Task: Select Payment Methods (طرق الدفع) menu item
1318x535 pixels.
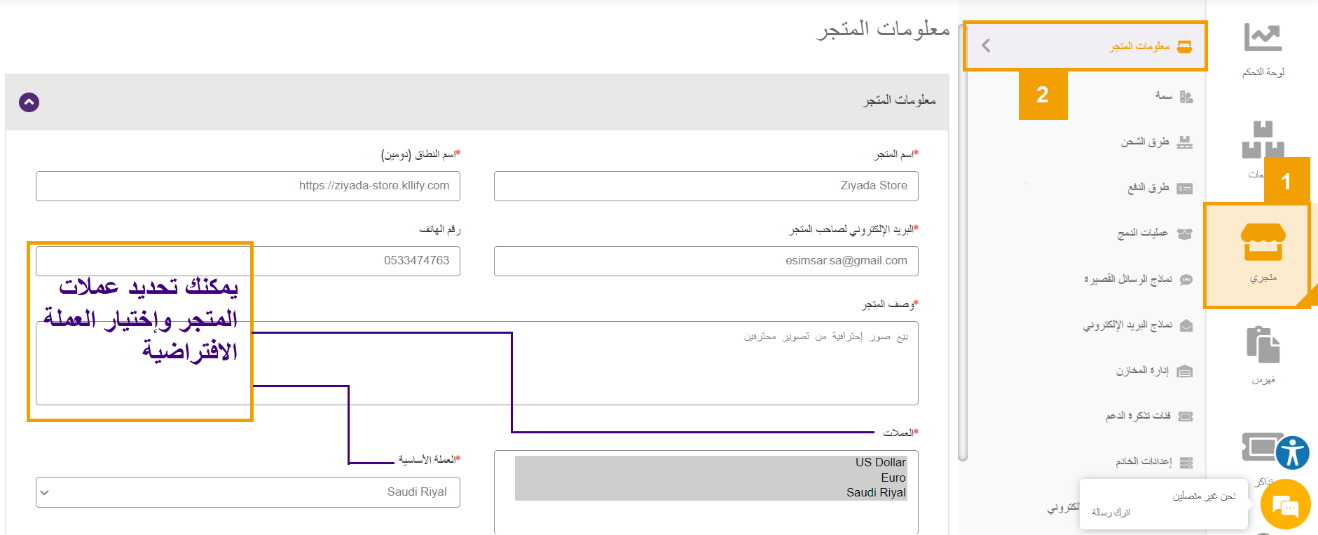Action: [x=1148, y=188]
